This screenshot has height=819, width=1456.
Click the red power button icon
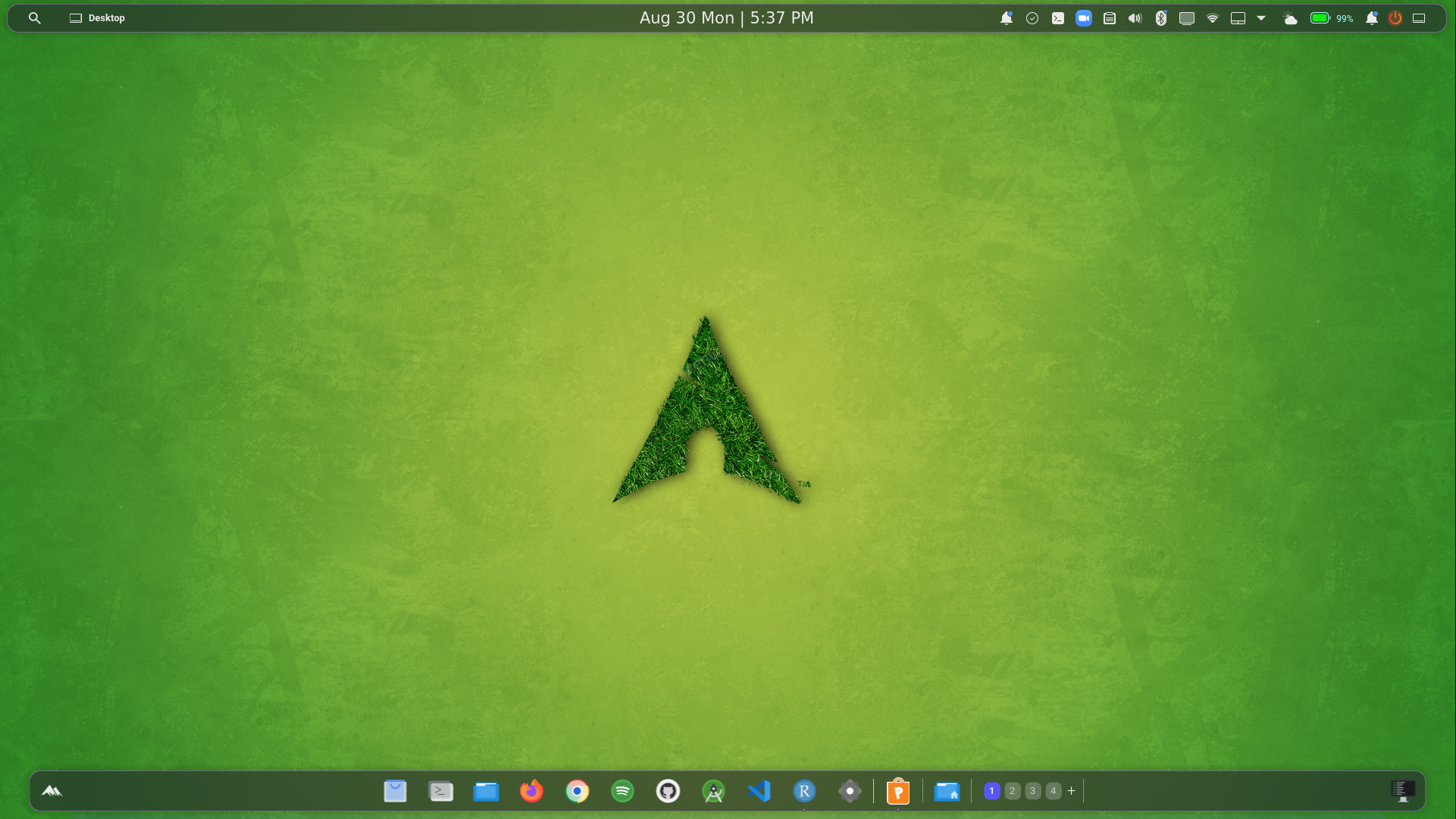click(x=1395, y=18)
